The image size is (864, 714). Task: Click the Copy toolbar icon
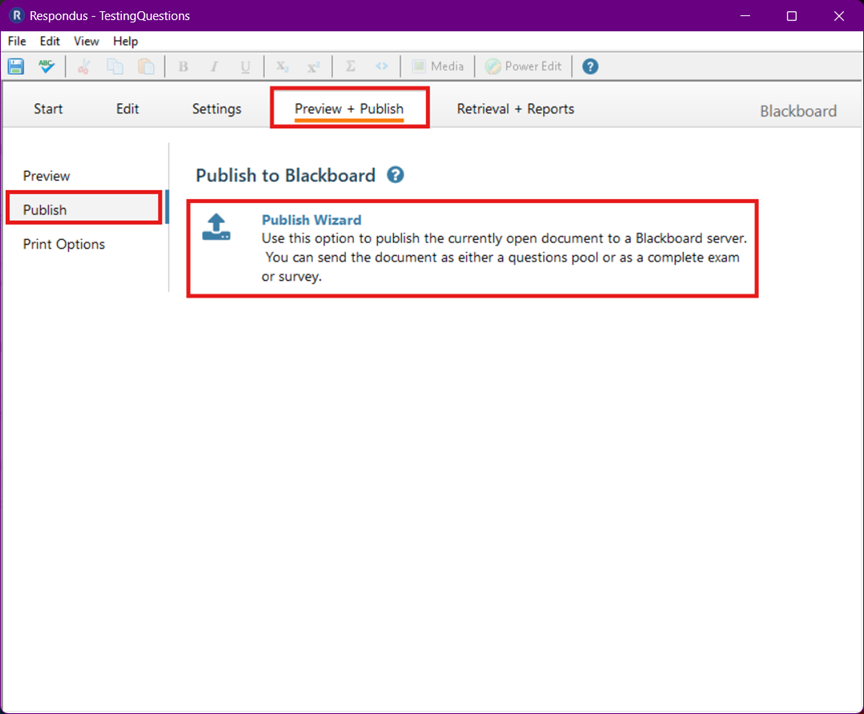[x=115, y=67]
